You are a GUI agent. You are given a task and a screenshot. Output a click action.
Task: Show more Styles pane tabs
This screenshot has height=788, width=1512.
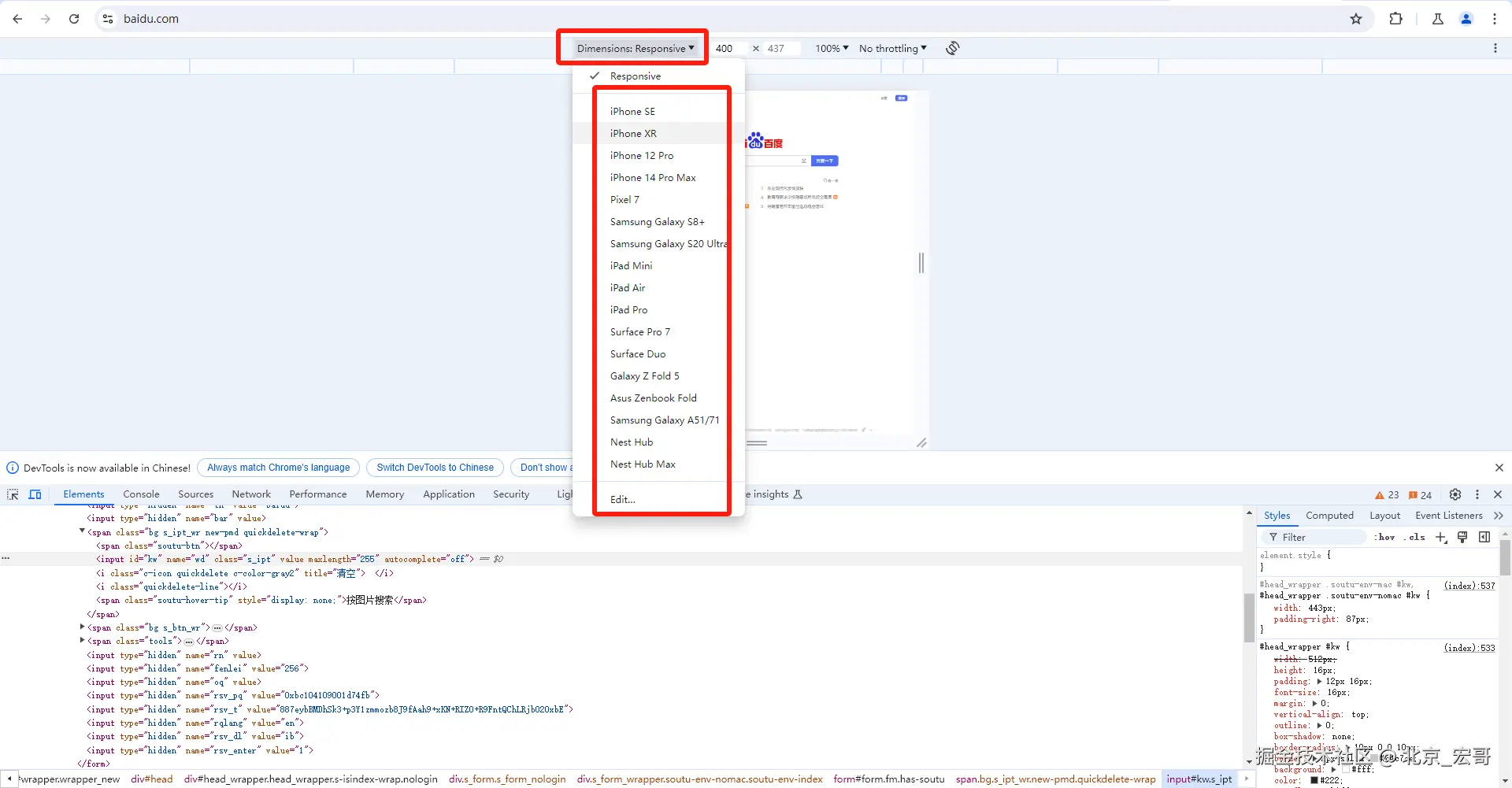click(x=1499, y=516)
